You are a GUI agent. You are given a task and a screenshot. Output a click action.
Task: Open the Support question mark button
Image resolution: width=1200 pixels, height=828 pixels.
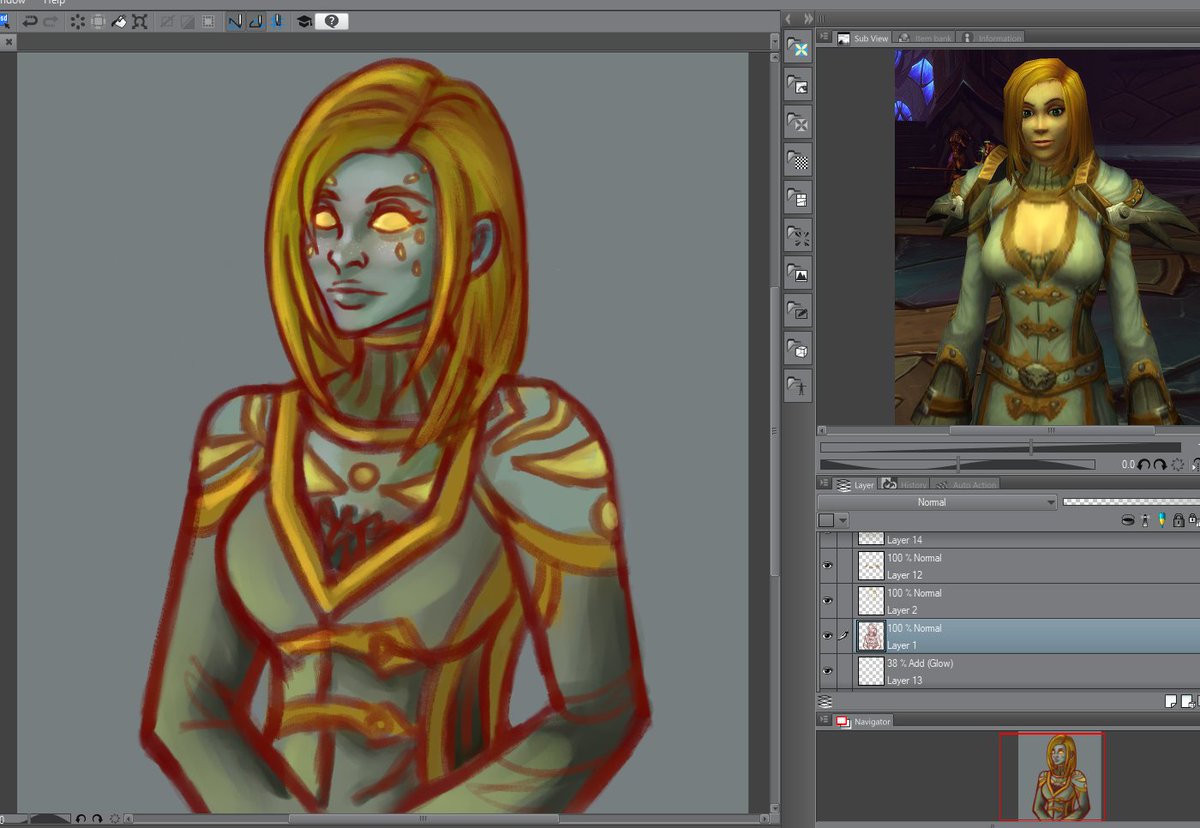[332, 21]
